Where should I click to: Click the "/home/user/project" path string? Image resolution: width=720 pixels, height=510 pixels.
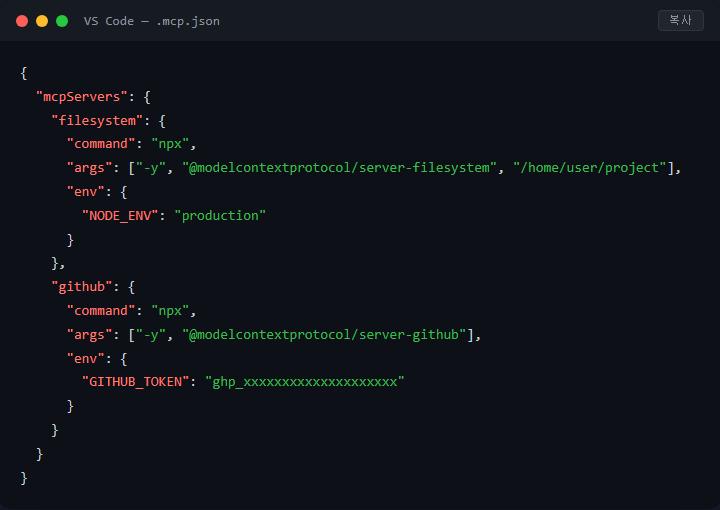(590, 168)
